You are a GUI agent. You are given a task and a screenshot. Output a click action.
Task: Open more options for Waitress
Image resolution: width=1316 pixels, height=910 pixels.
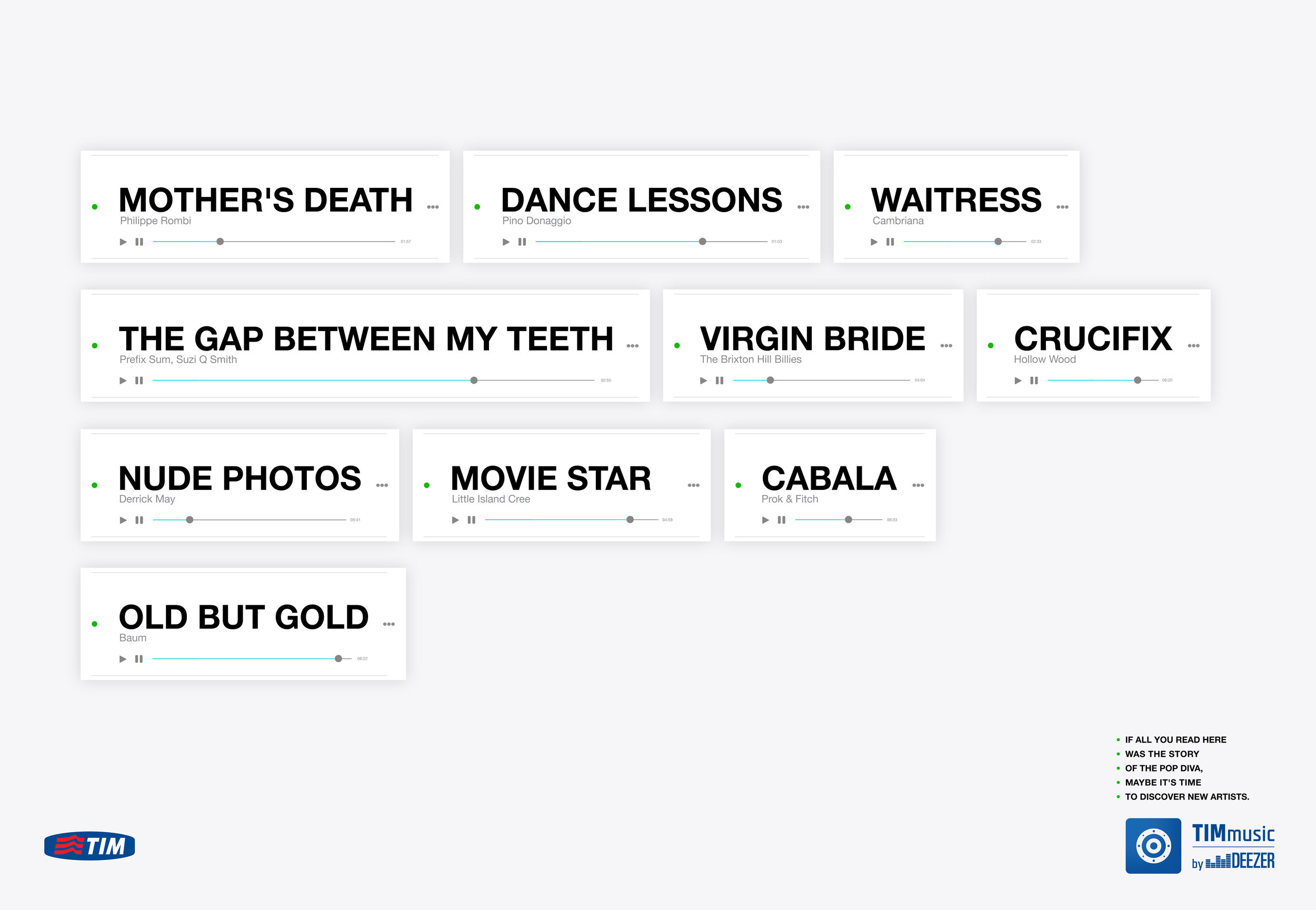pos(1062,207)
